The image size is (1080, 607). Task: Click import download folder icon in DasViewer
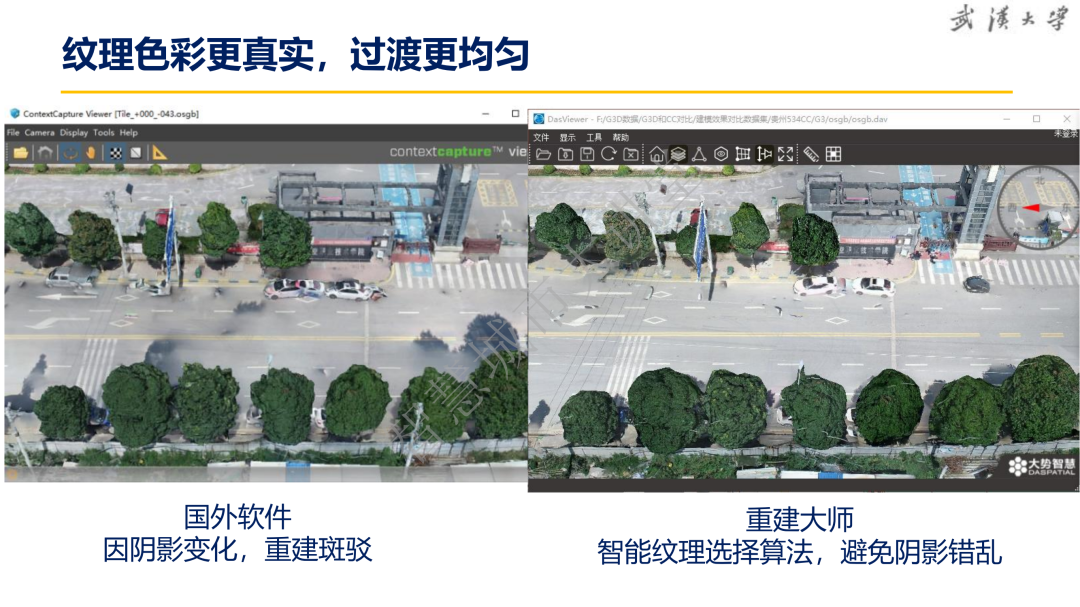pyautogui.click(x=565, y=154)
